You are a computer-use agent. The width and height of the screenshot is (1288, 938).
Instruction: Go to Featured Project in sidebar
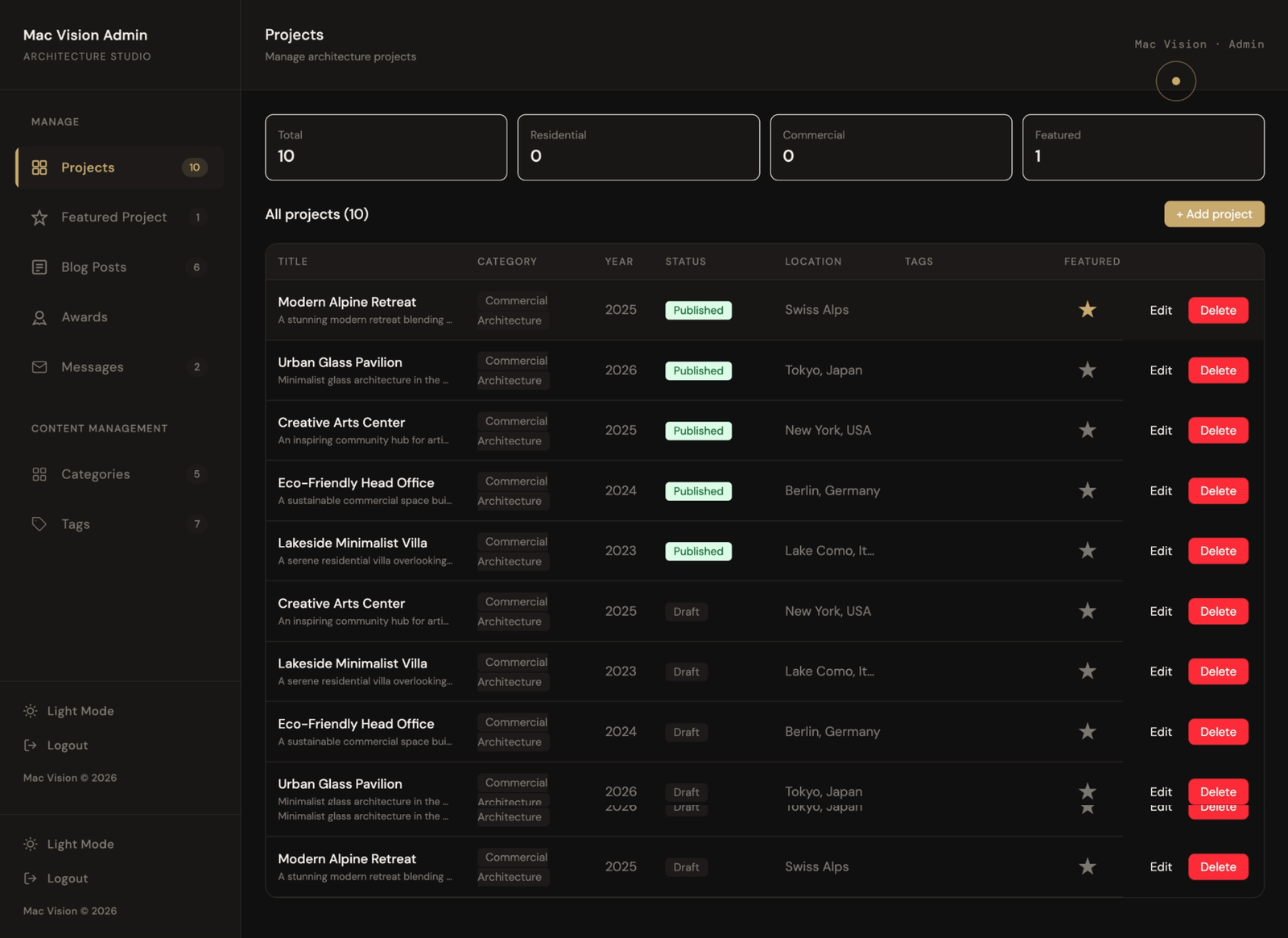click(x=119, y=217)
